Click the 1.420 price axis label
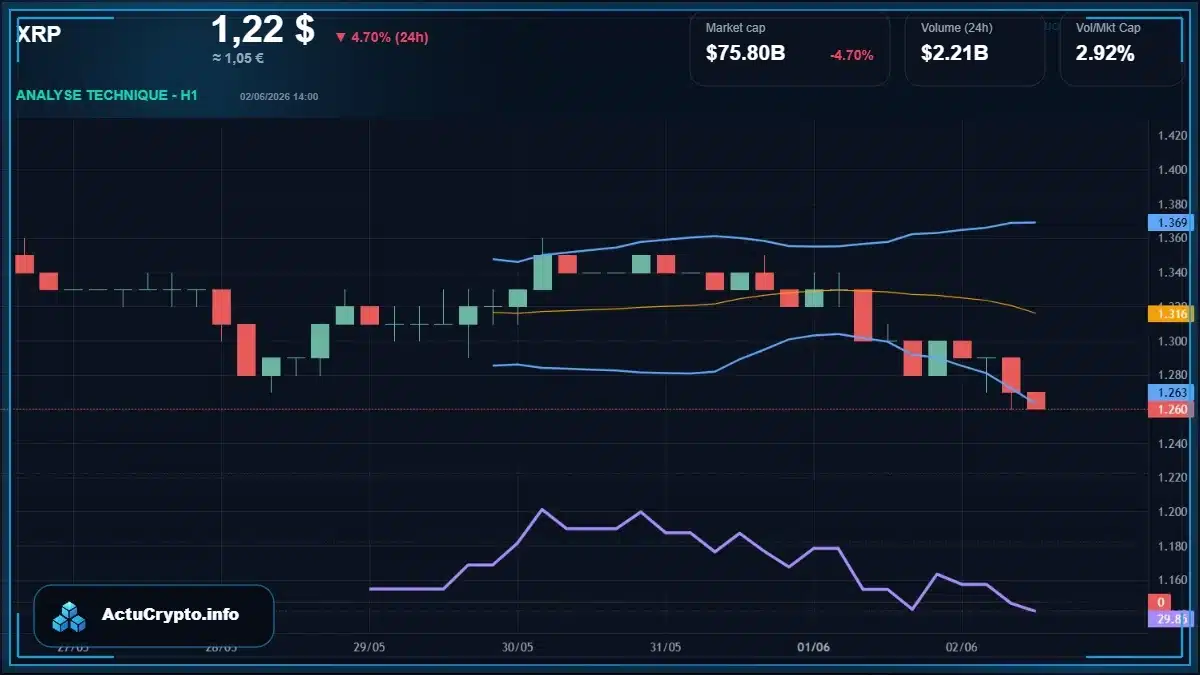This screenshot has height=675, width=1200. [x=1172, y=136]
